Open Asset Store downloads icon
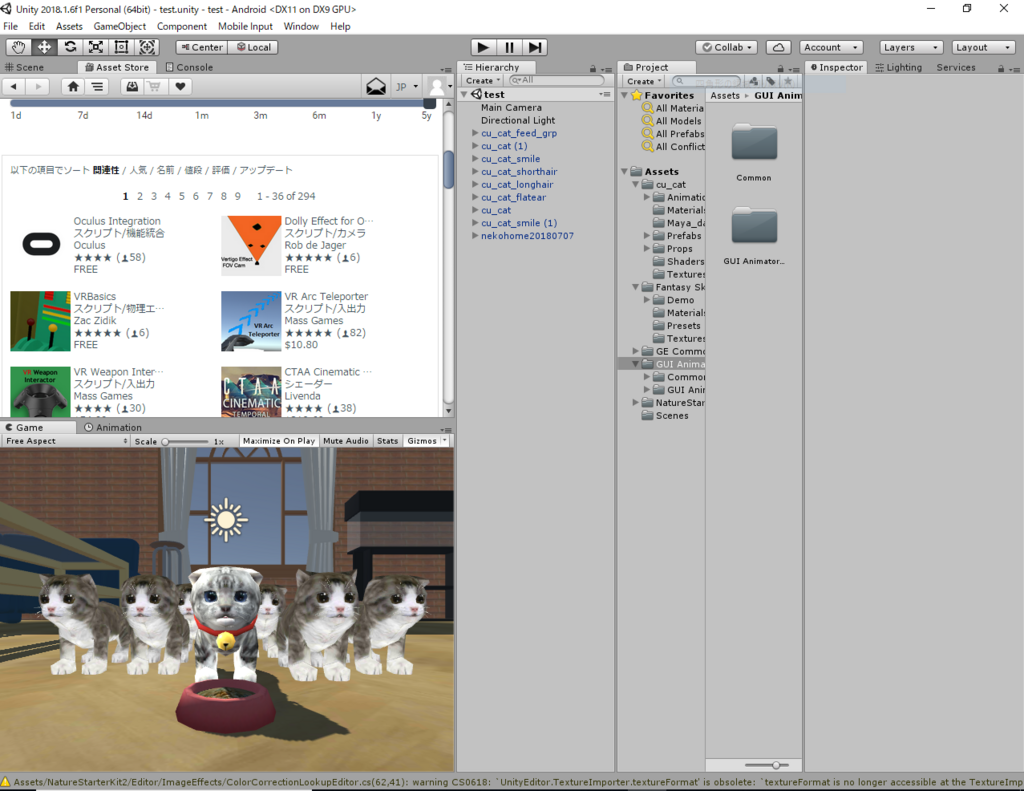The height and width of the screenshot is (791, 1024). click(132, 86)
